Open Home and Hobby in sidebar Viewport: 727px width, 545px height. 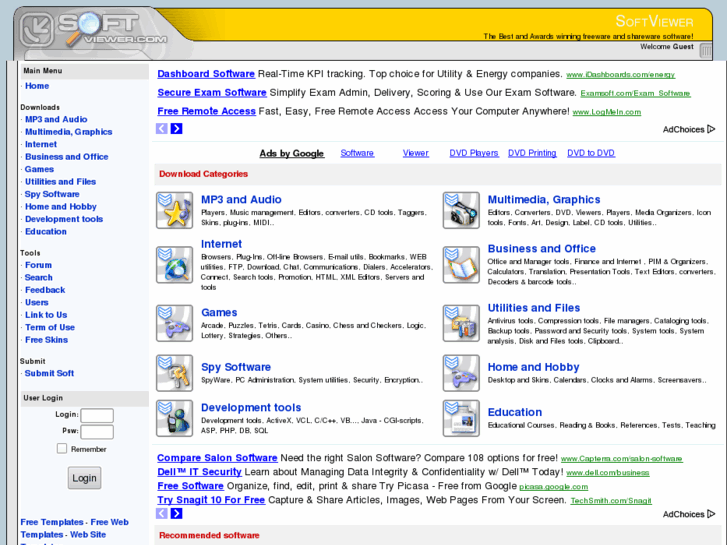(x=61, y=207)
